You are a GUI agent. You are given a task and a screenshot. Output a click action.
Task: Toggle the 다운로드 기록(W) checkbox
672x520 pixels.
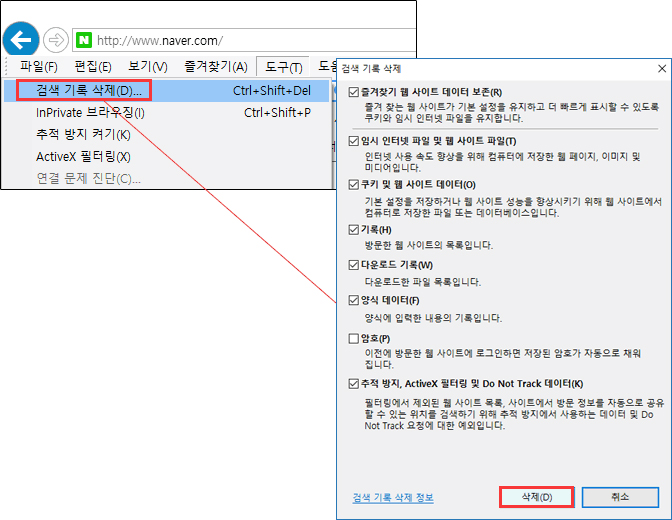(352, 265)
